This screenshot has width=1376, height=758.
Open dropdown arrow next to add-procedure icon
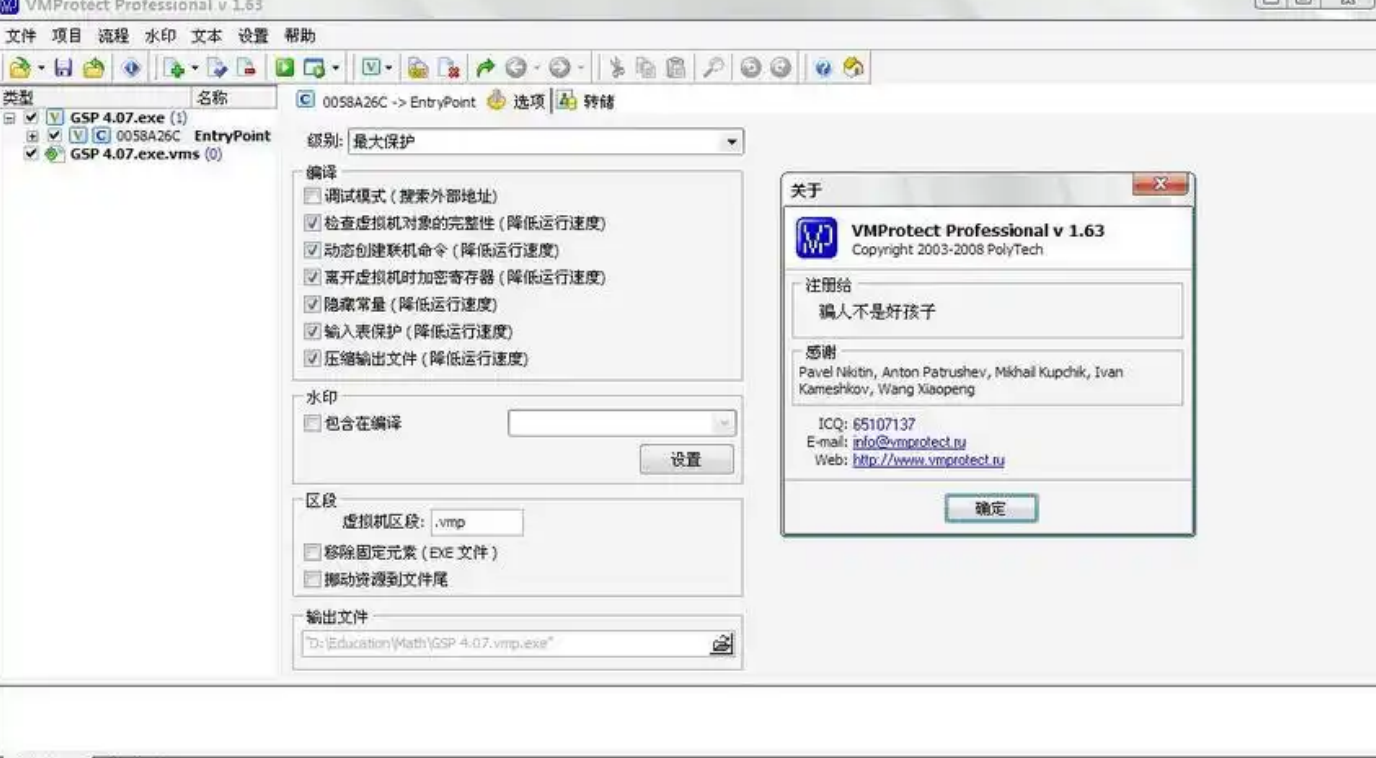pos(195,68)
